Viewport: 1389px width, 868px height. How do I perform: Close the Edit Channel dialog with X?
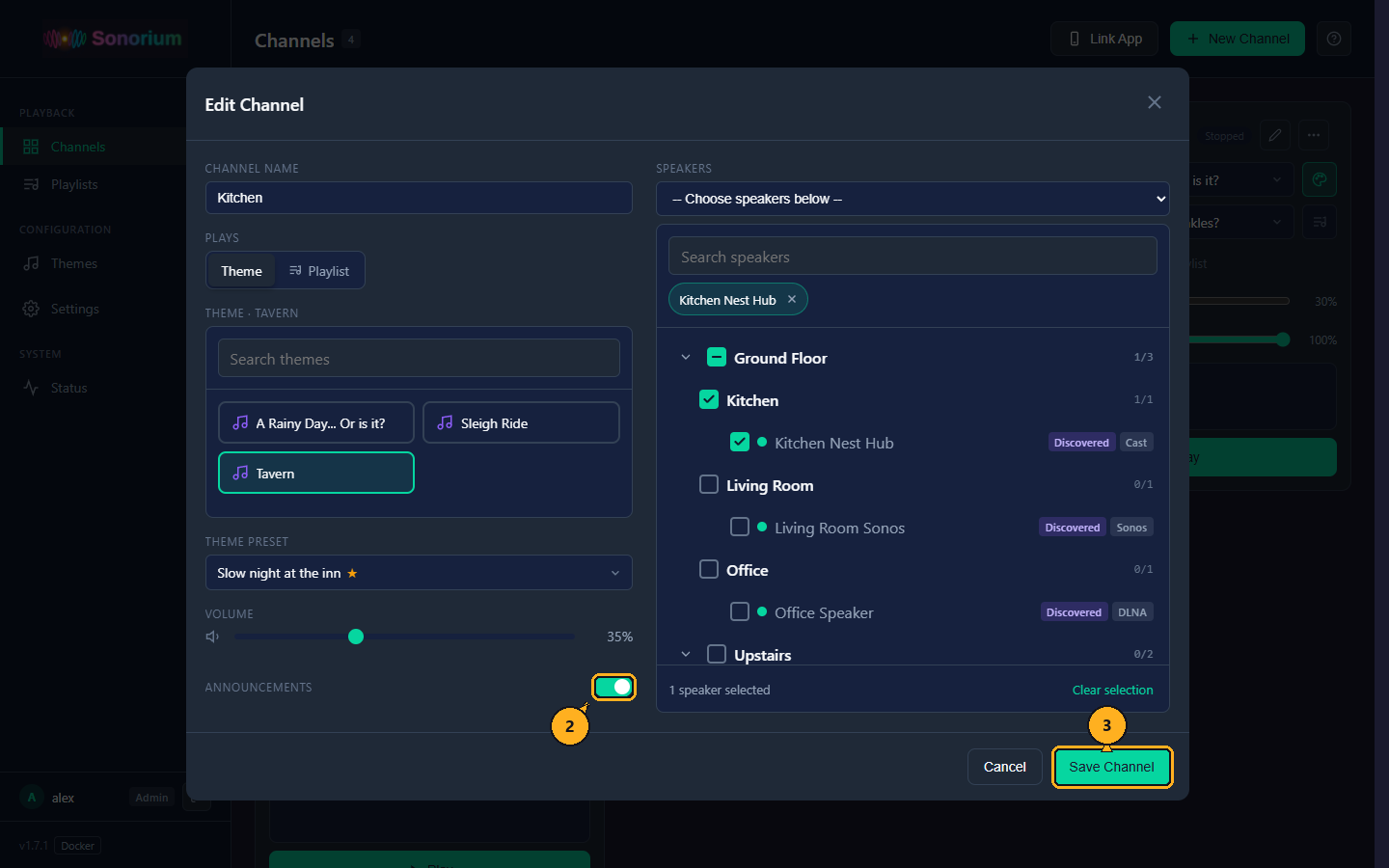(1155, 102)
